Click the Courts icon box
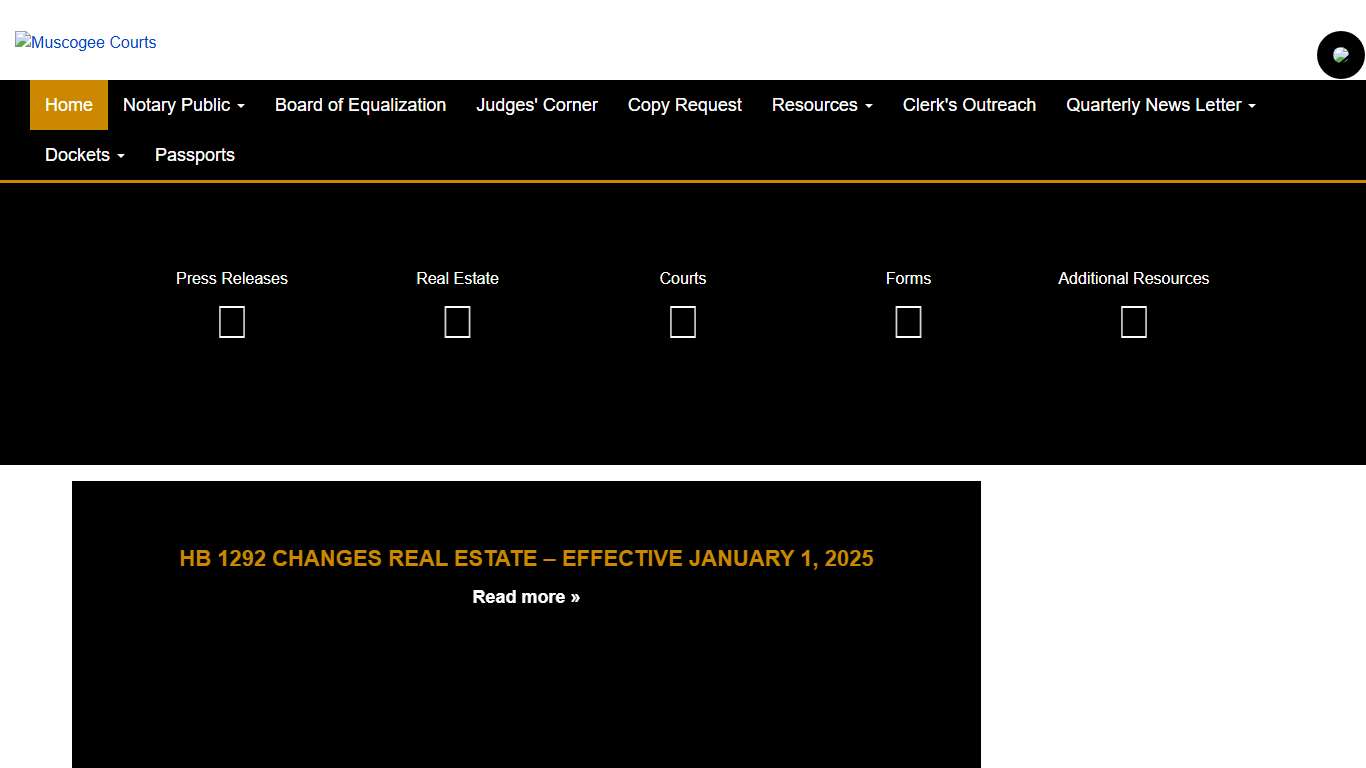 (683, 322)
